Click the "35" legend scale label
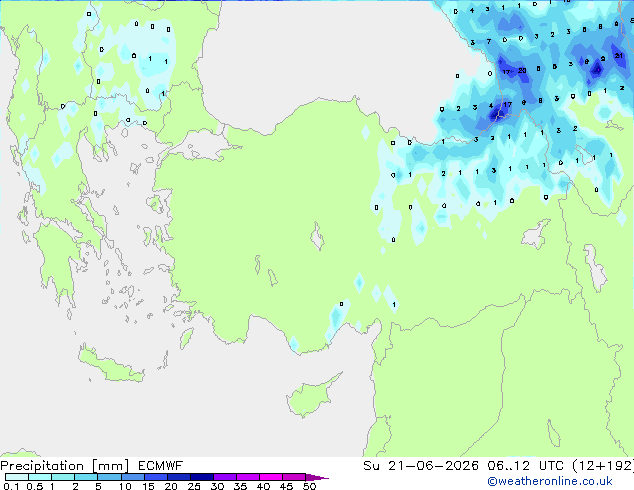The image size is (634, 490). [241, 486]
